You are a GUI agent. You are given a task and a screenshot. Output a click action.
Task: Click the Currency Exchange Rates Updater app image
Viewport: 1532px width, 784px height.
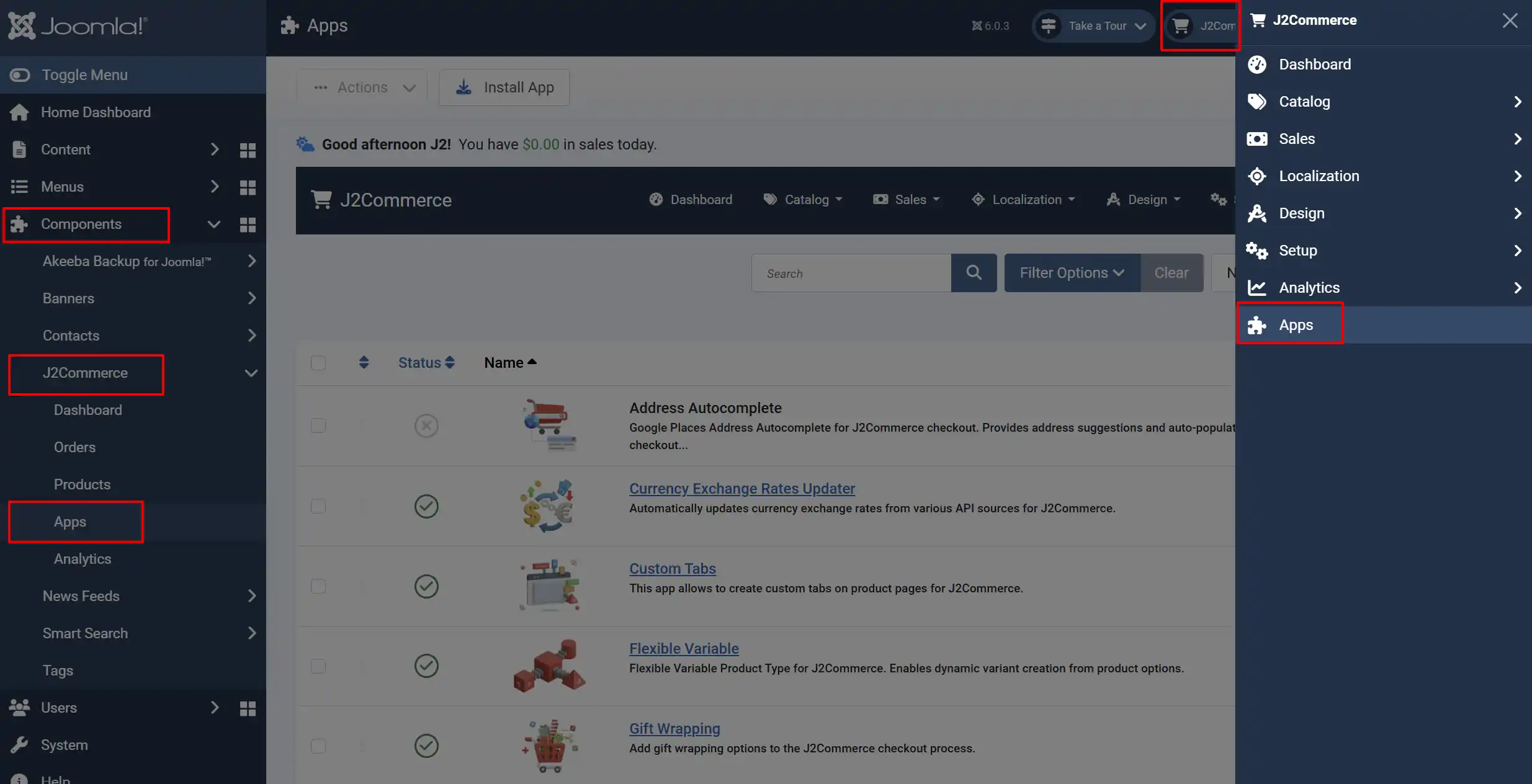[547, 506]
